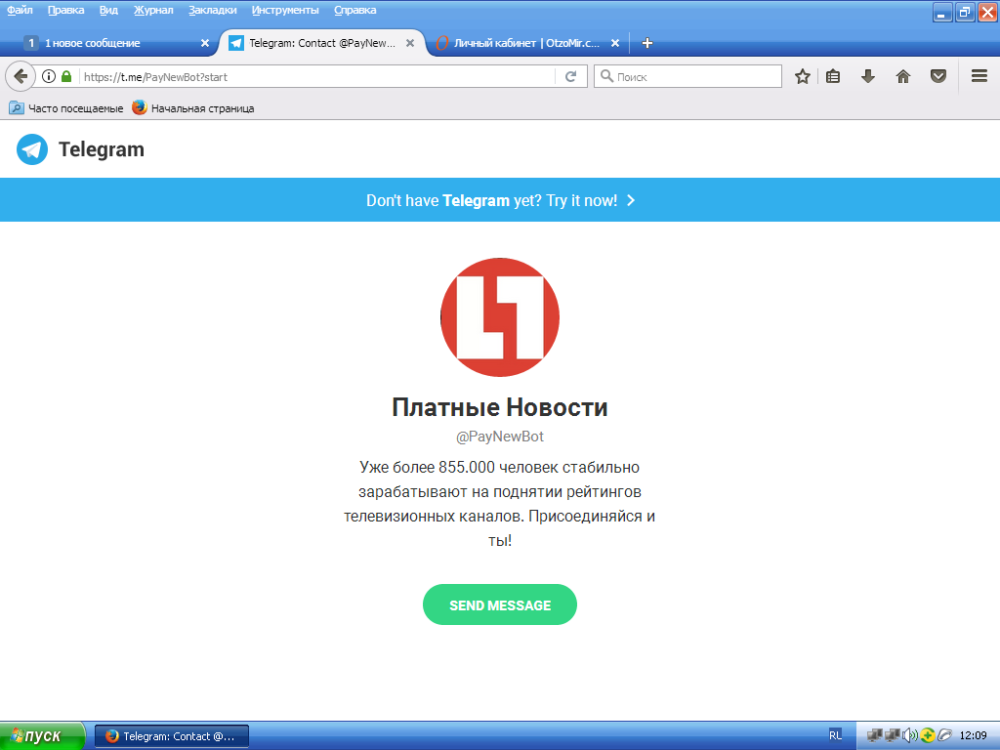Save the page to Pocket
Viewport: 1000px width, 750px height.
(x=938, y=77)
